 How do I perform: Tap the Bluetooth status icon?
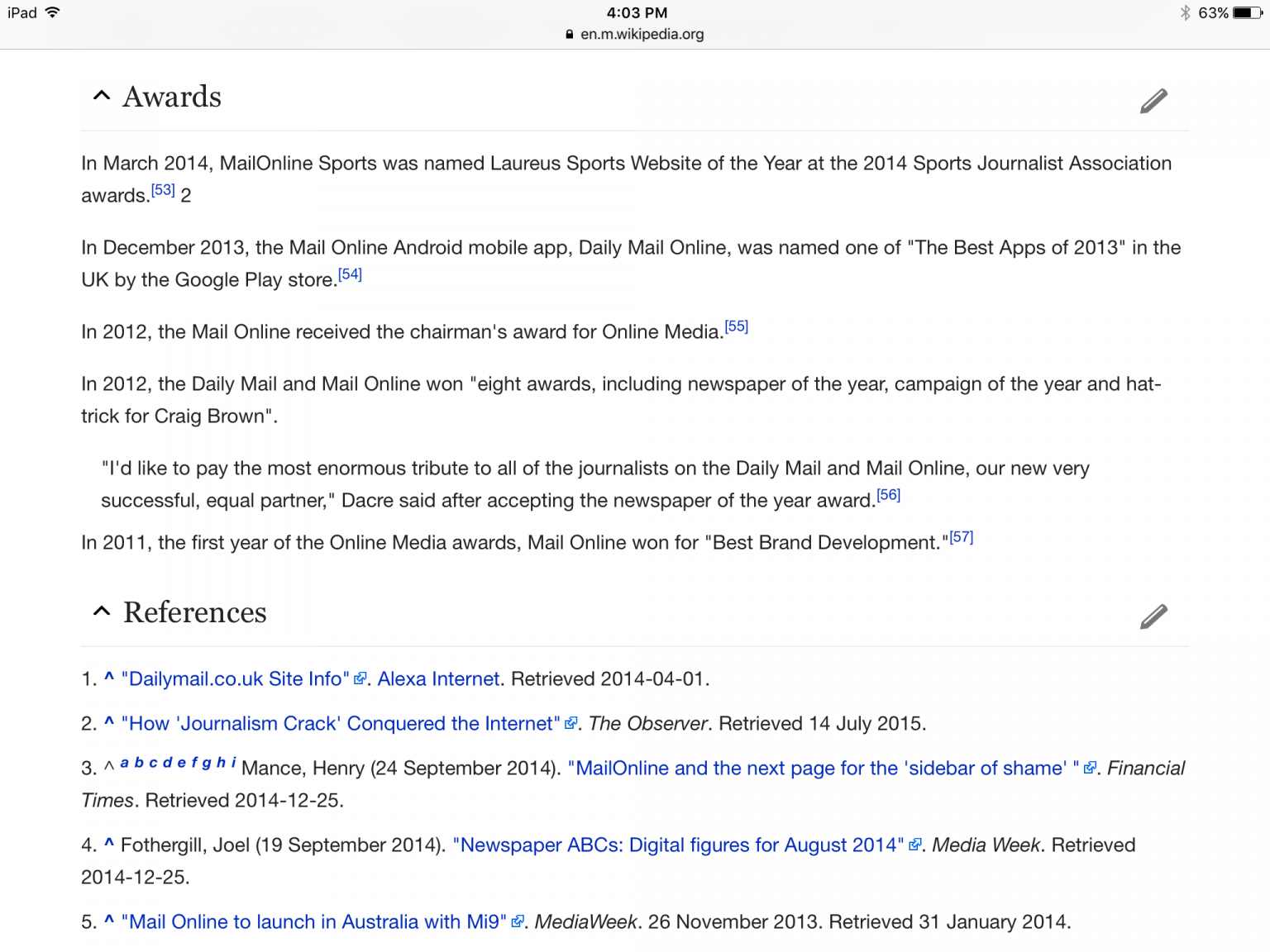[1185, 12]
